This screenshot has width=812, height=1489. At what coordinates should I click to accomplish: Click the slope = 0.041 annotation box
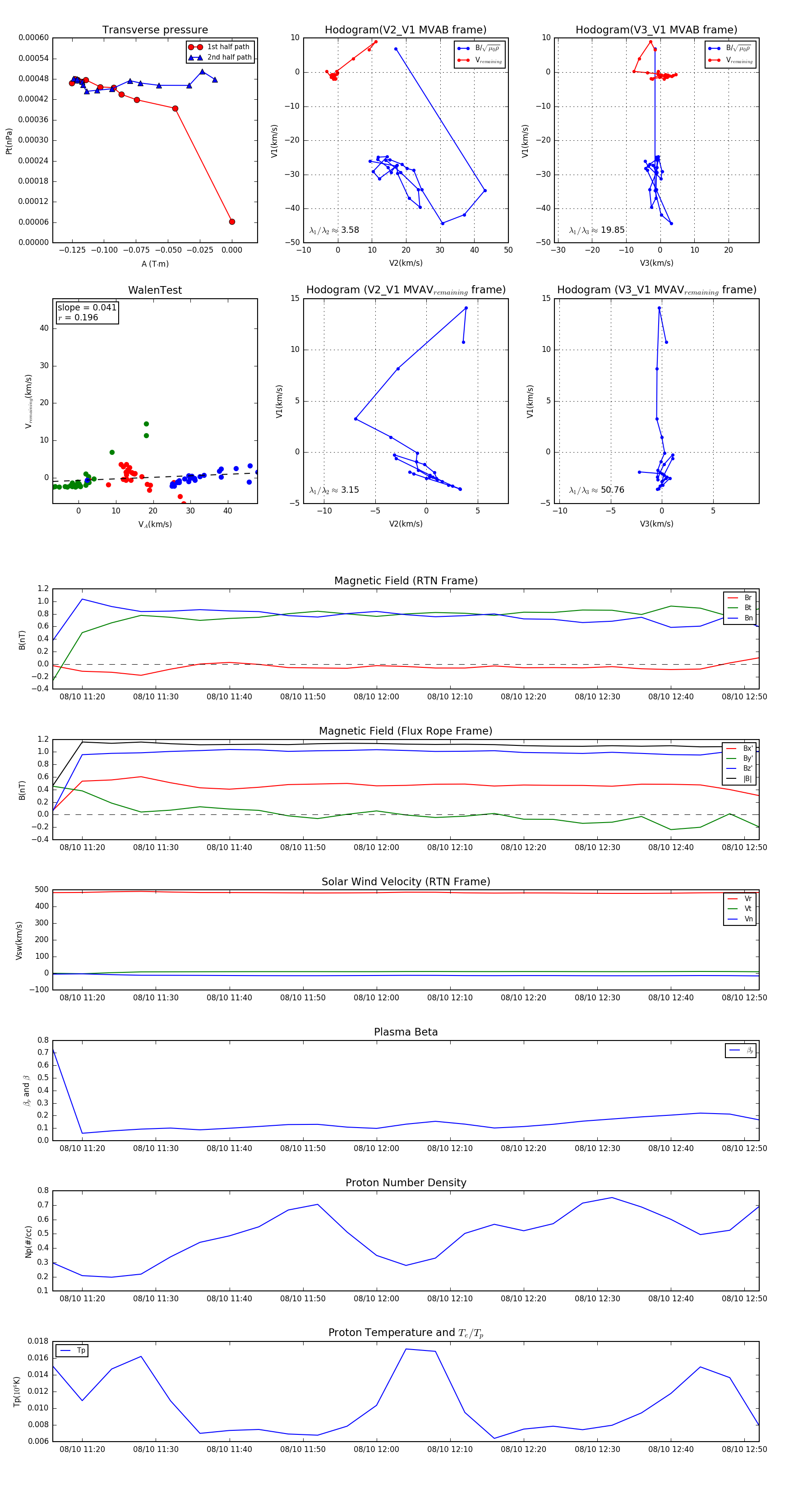click(x=87, y=312)
